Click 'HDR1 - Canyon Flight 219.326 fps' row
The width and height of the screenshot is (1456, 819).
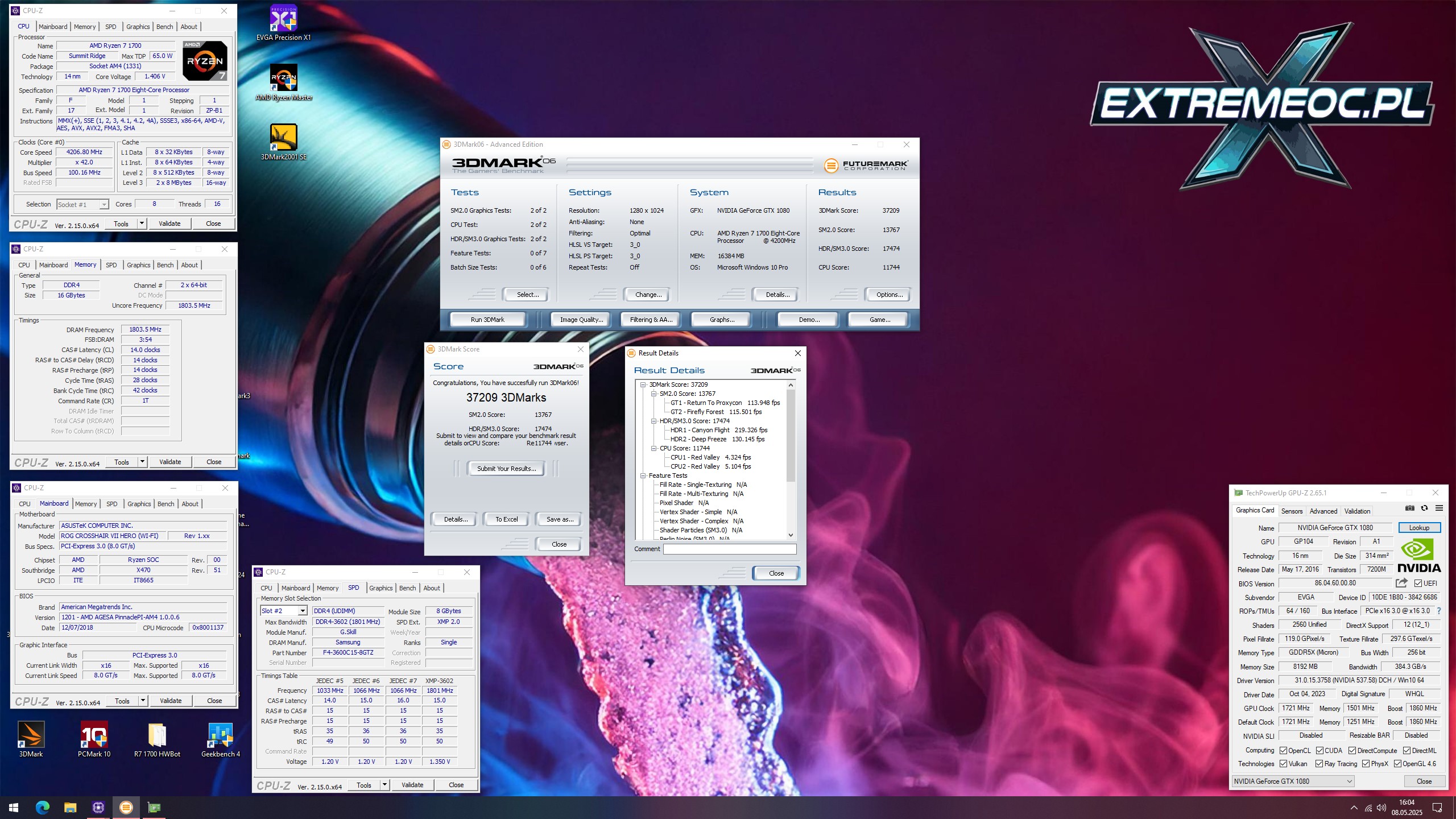[718, 430]
